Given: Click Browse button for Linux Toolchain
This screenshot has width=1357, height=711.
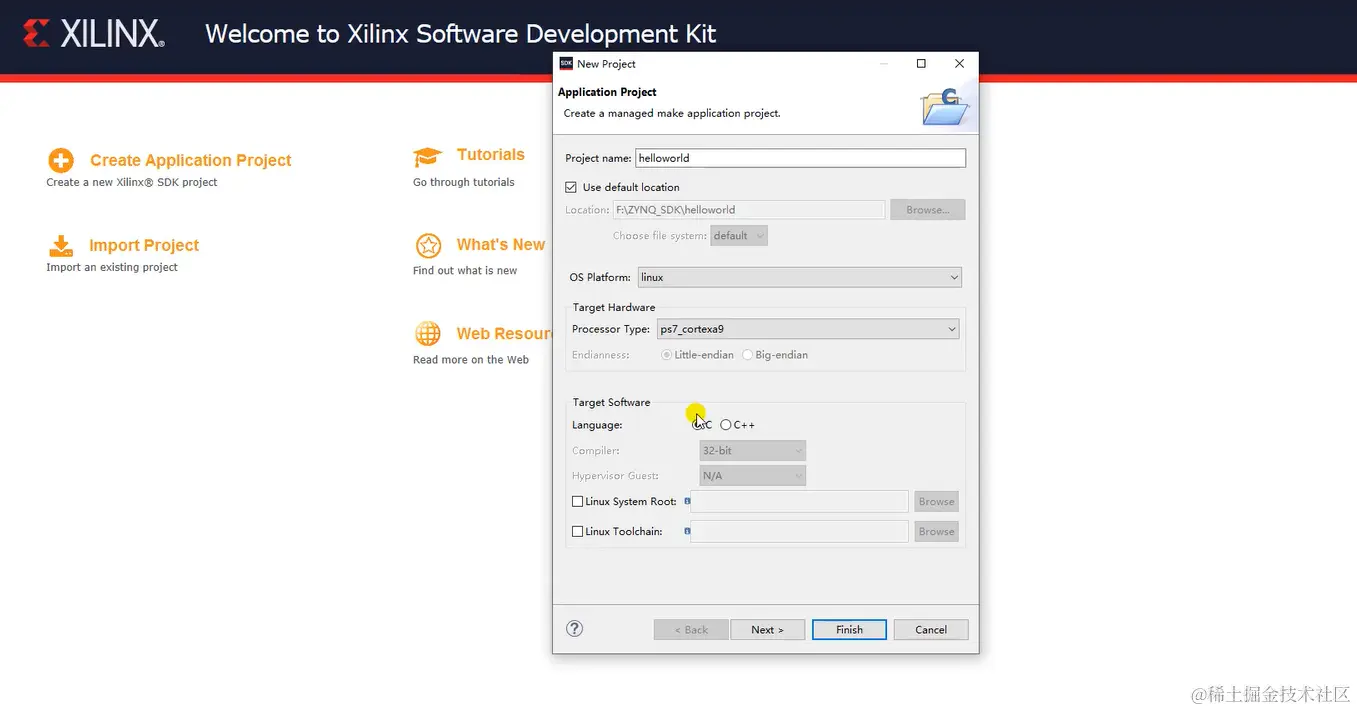Looking at the screenshot, I should [x=936, y=532].
